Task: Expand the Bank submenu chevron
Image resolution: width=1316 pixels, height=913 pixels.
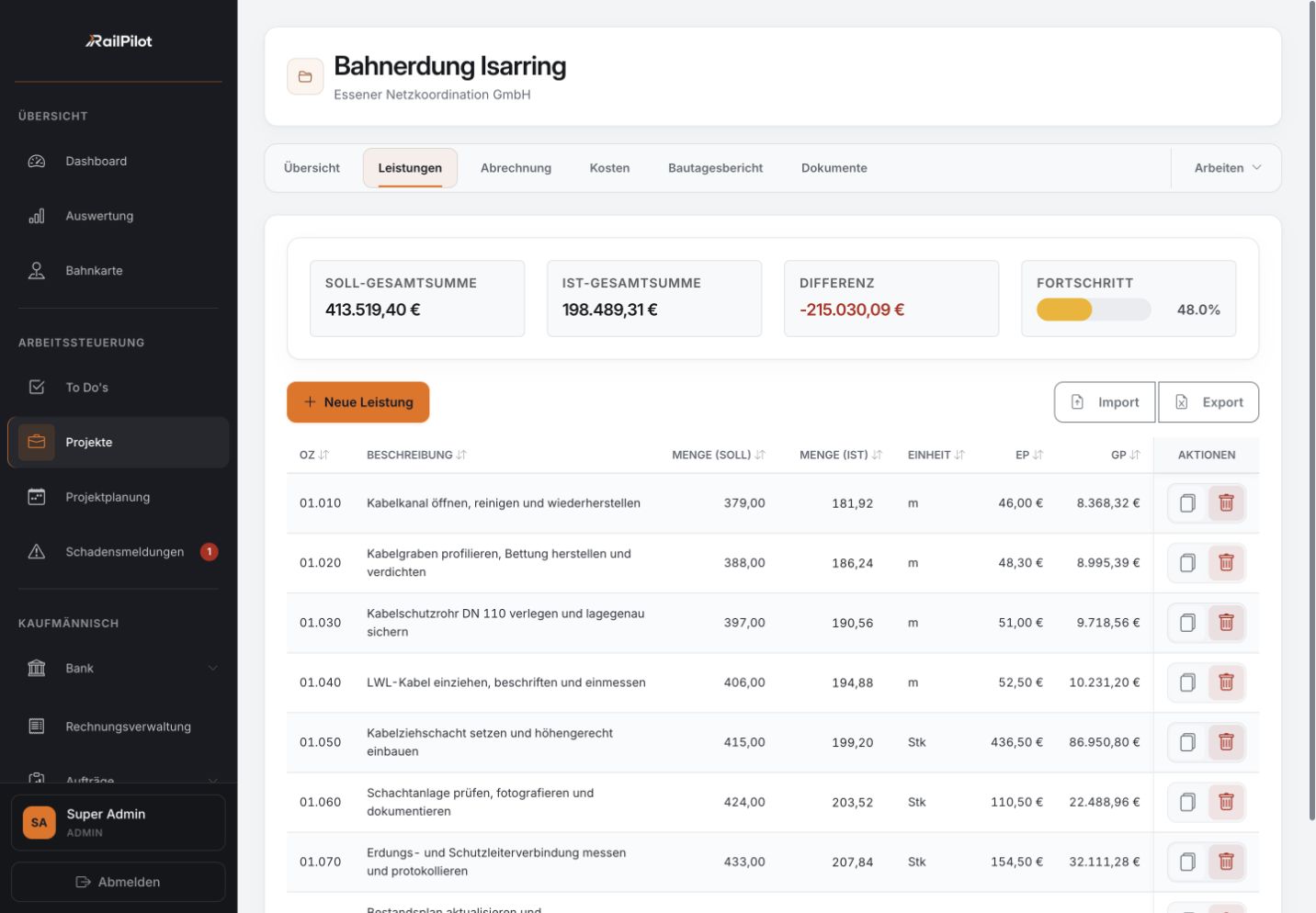Action: 213,668
